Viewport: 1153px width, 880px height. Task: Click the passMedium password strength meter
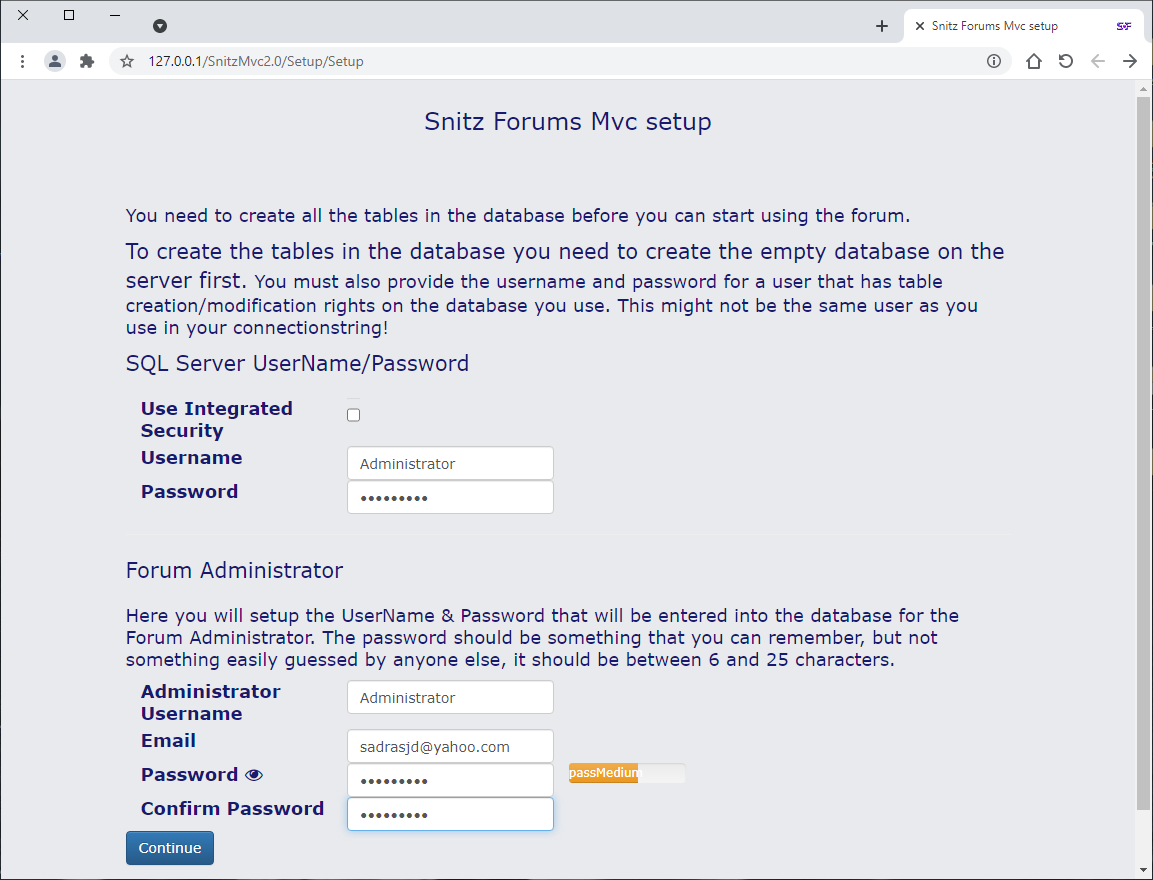click(627, 773)
